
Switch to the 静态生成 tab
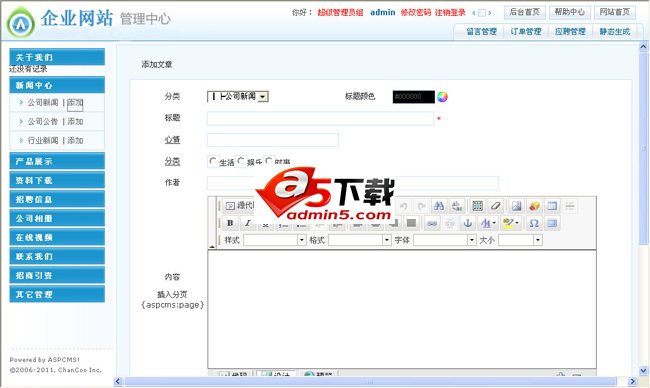tap(614, 32)
